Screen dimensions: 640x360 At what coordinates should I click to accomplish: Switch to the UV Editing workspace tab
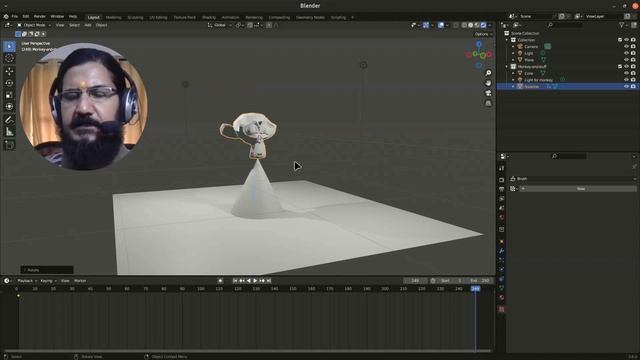pyautogui.click(x=158, y=18)
